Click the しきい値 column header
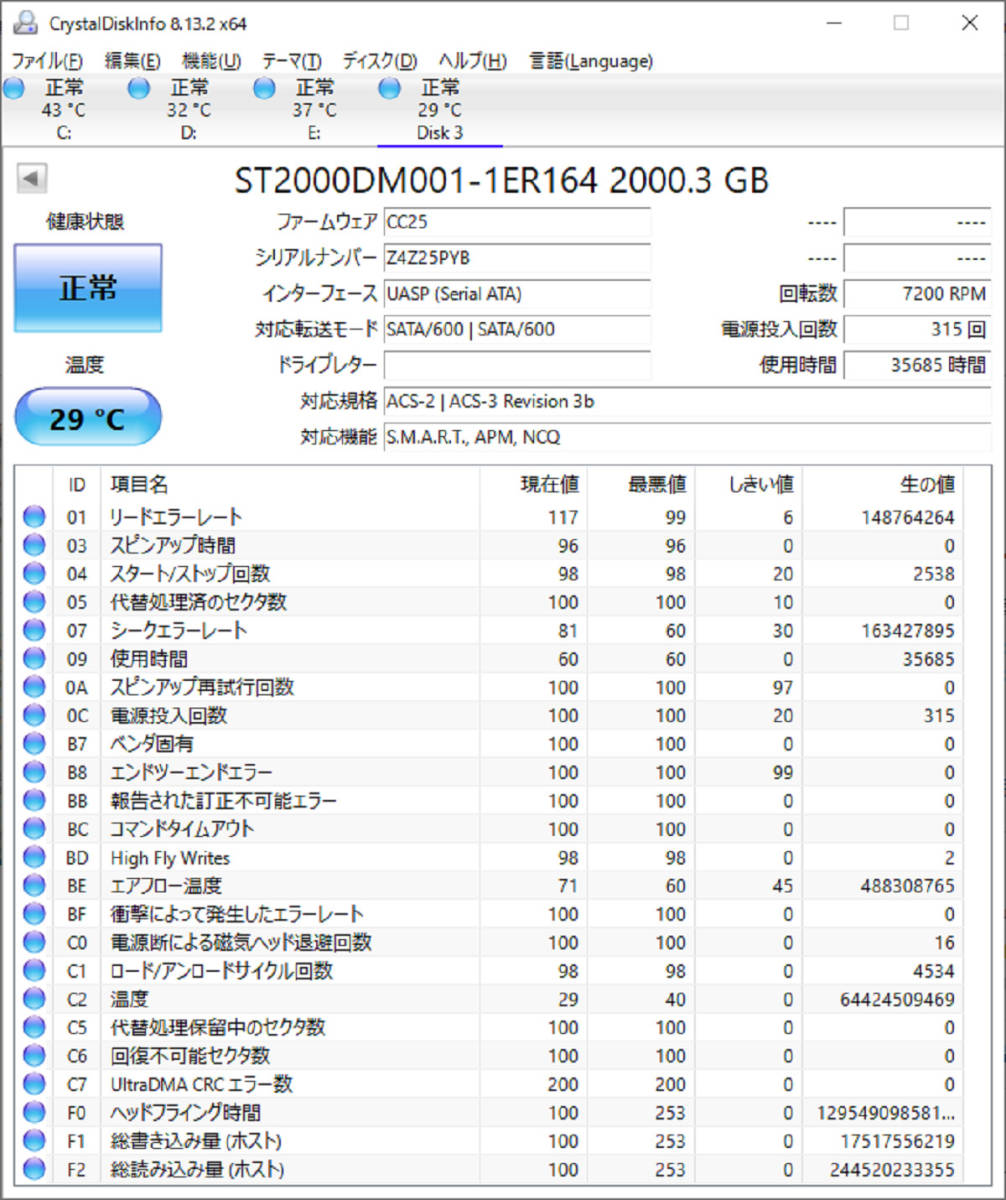 [748, 485]
